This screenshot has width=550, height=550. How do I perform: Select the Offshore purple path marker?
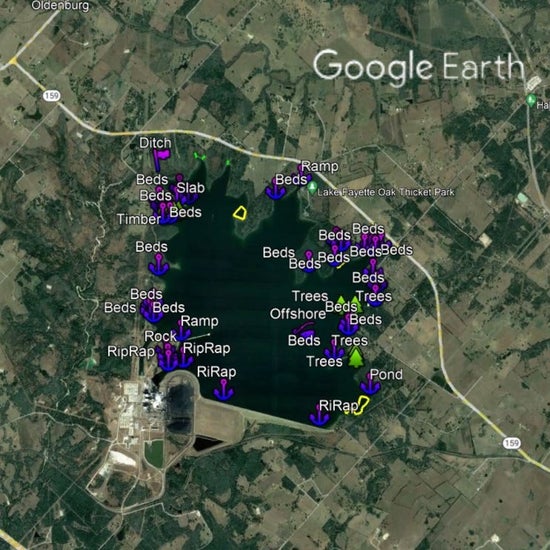[x=303, y=330]
